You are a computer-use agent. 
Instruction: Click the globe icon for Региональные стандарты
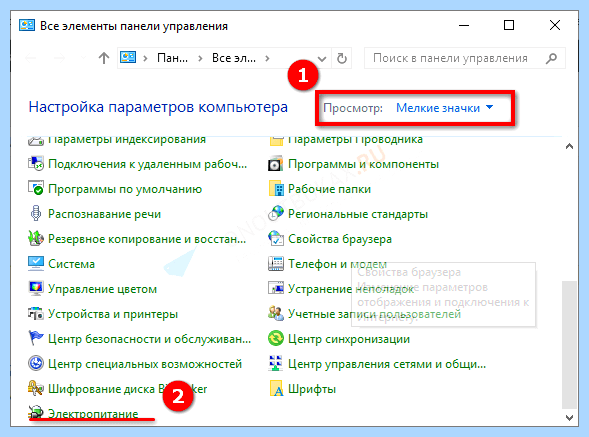tap(276, 213)
